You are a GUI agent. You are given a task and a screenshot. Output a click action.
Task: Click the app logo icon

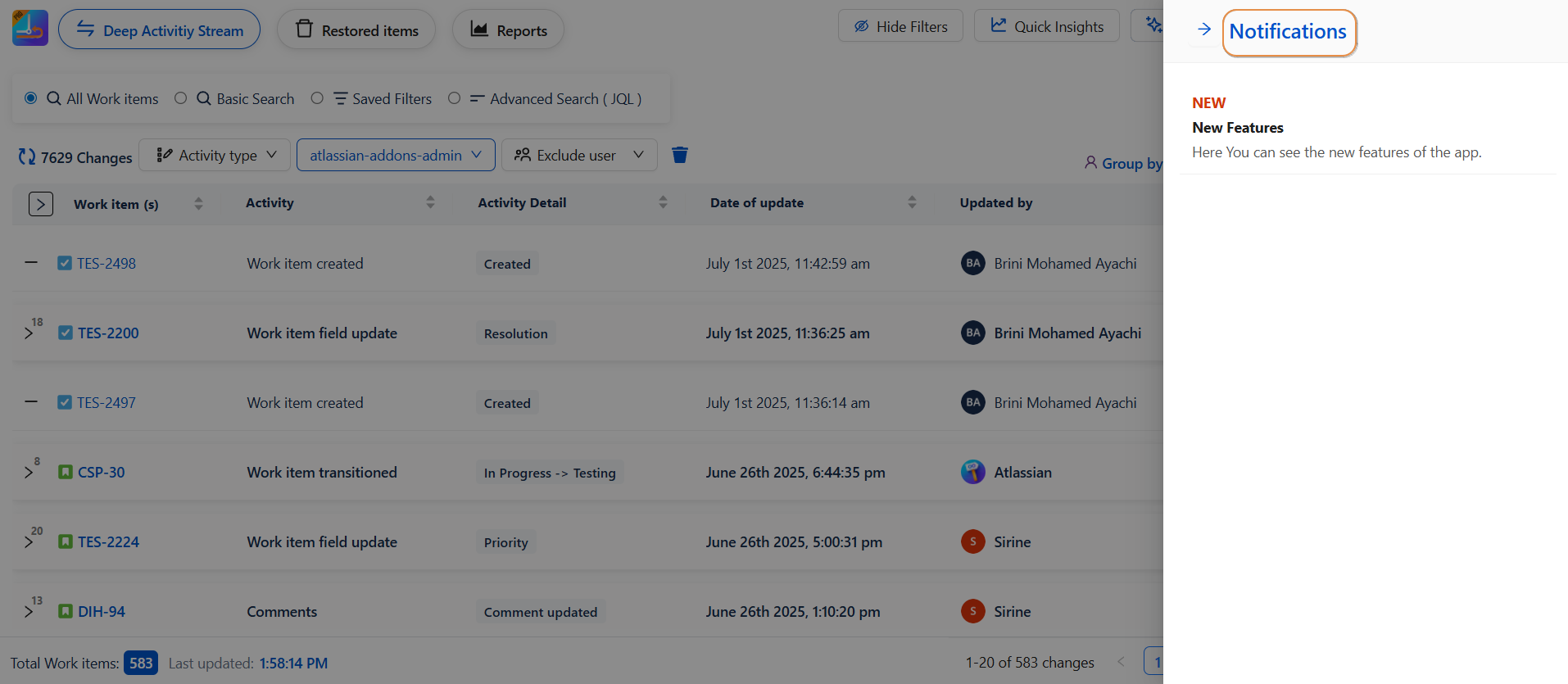tap(30, 29)
